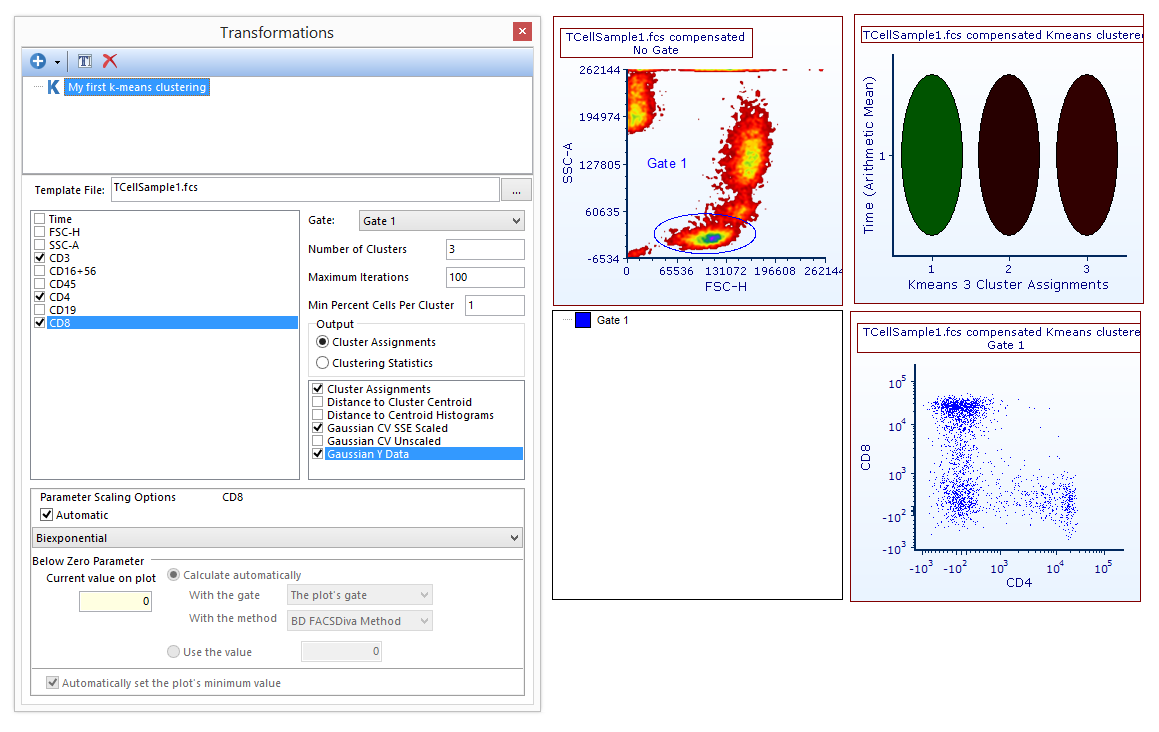Select 'My first k-means clustering' tree item
The width and height of the screenshot is (1159, 732).
click(137, 87)
